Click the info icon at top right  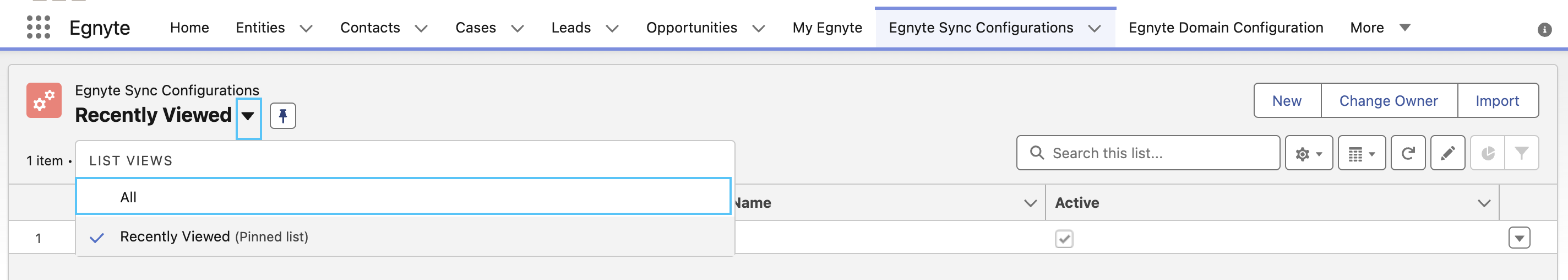tap(1544, 30)
